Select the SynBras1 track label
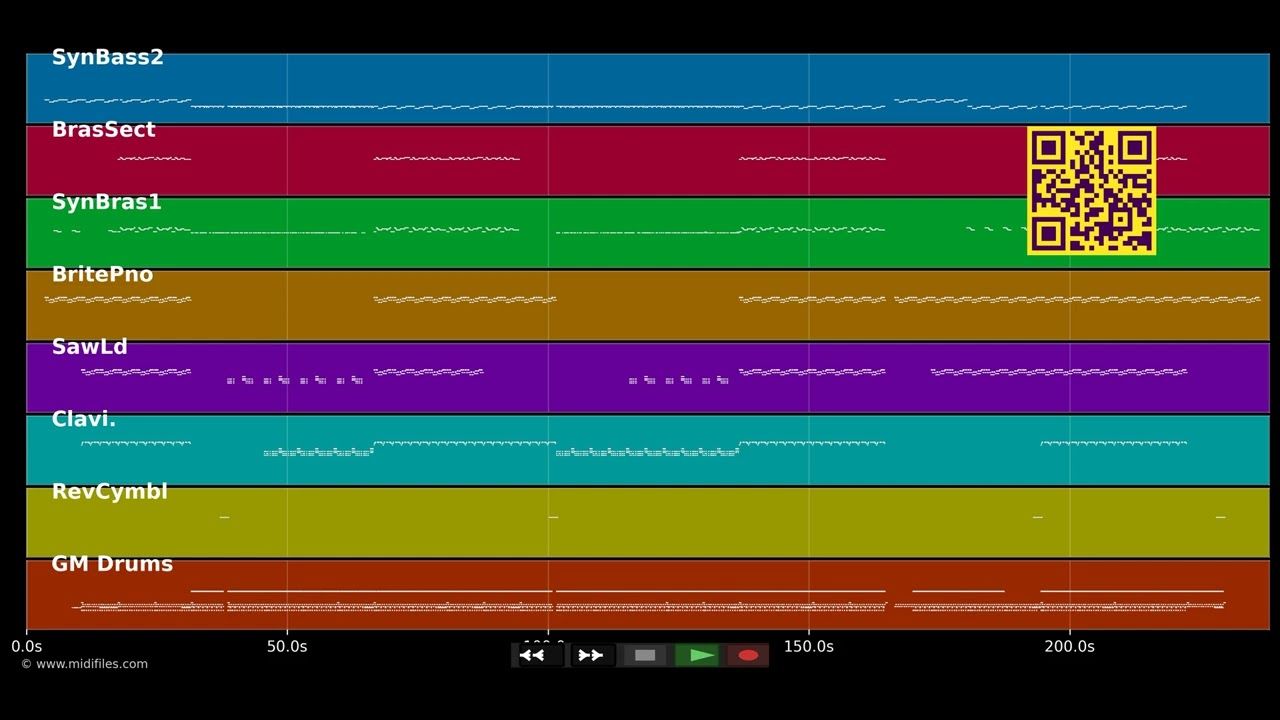The width and height of the screenshot is (1280, 720). 106,203
